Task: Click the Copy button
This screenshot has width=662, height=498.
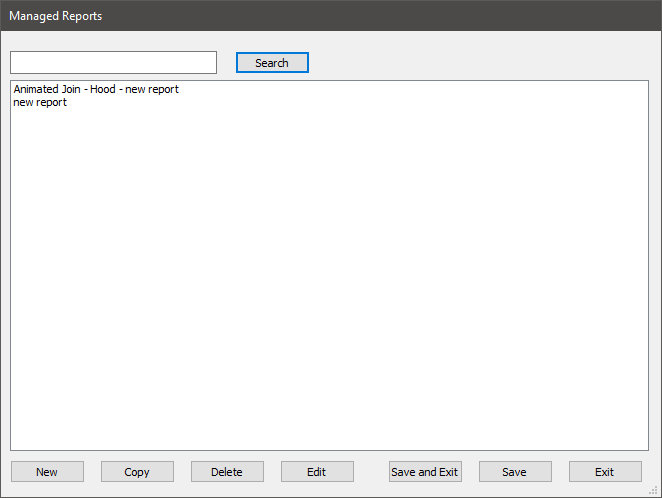Action: tap(137, 472)
